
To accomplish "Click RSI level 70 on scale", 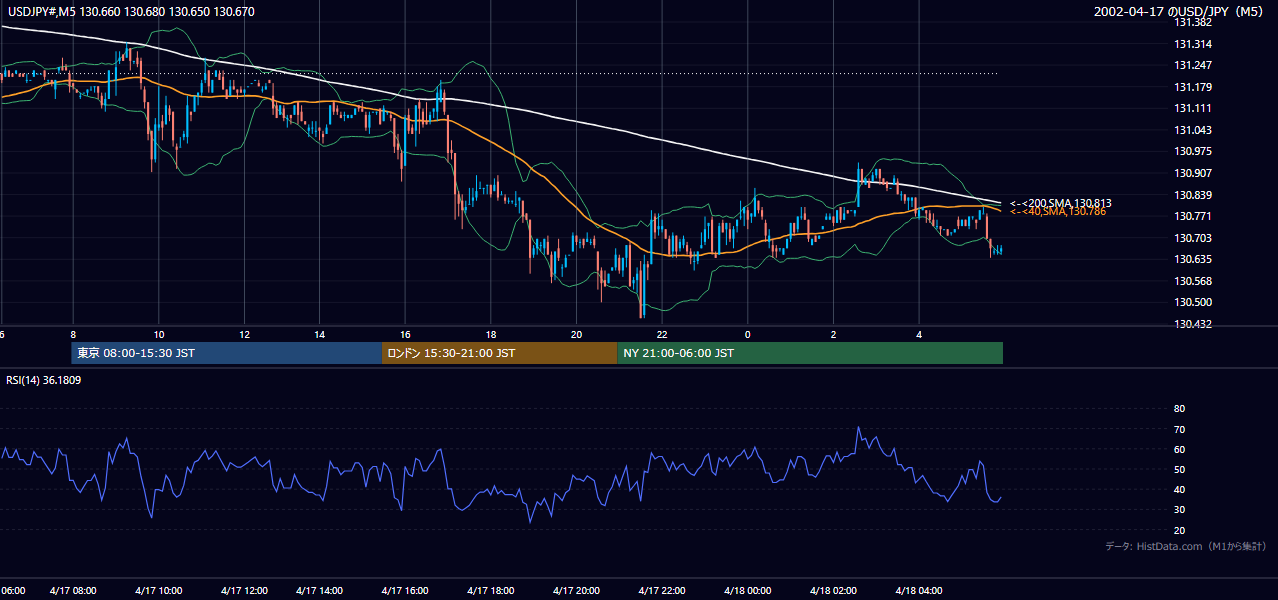I will tap(1179, 429).
